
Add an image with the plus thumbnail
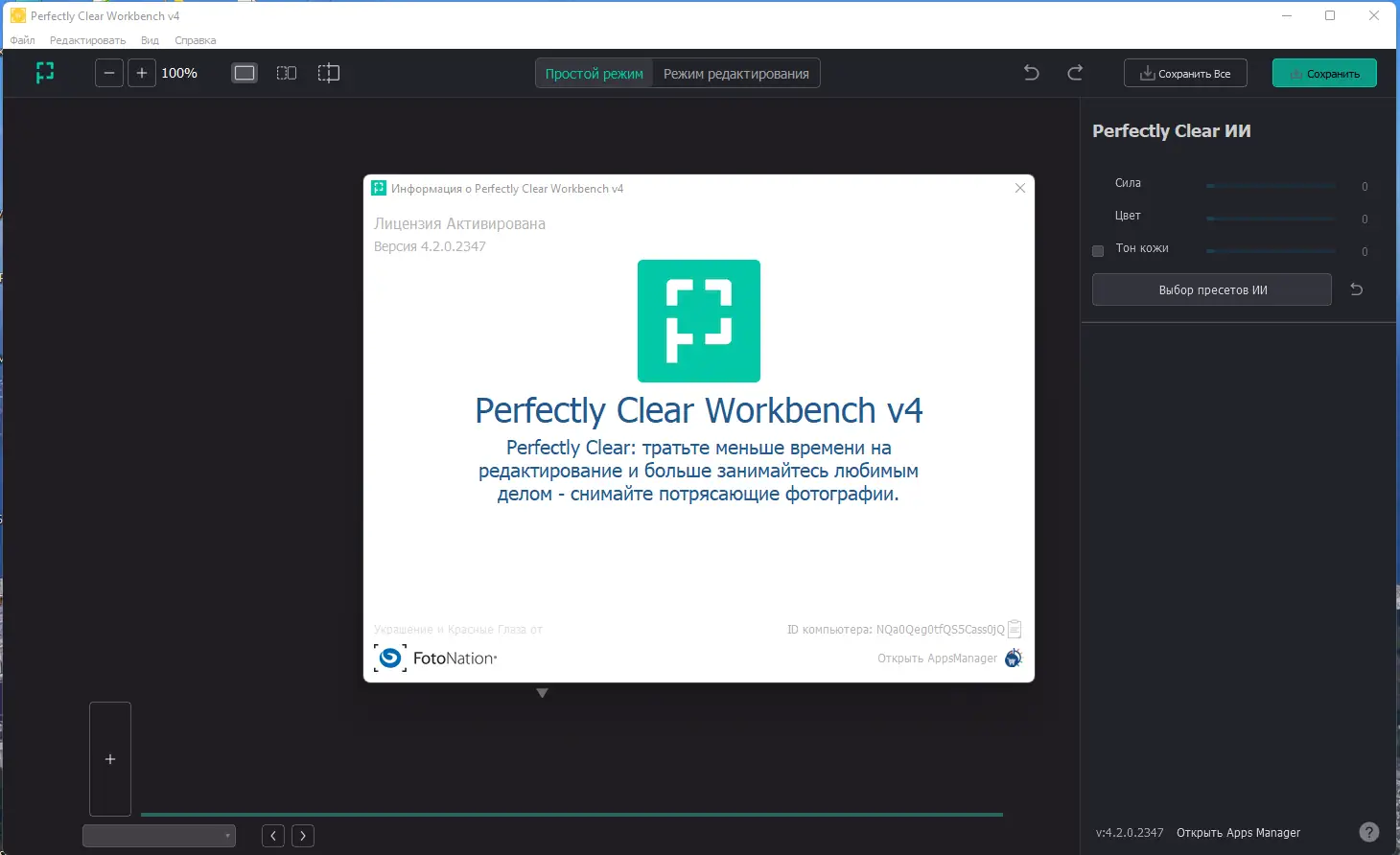pos(109,758)
